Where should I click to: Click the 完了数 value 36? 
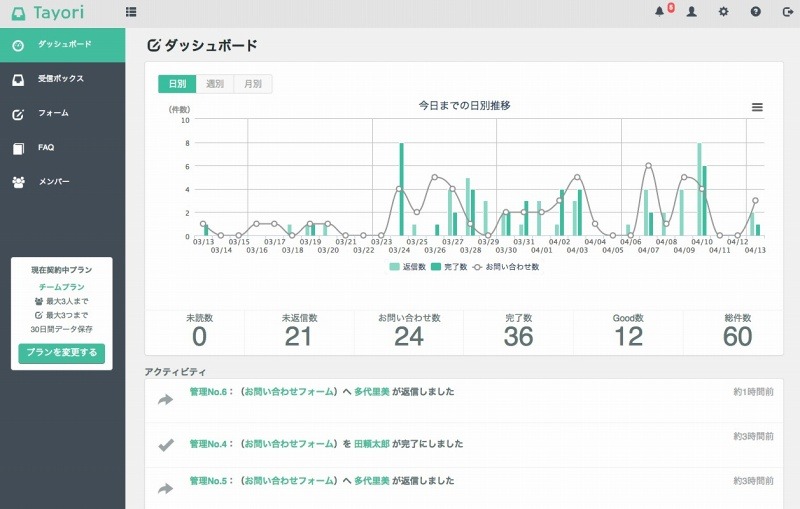click(x=518, y=337)
